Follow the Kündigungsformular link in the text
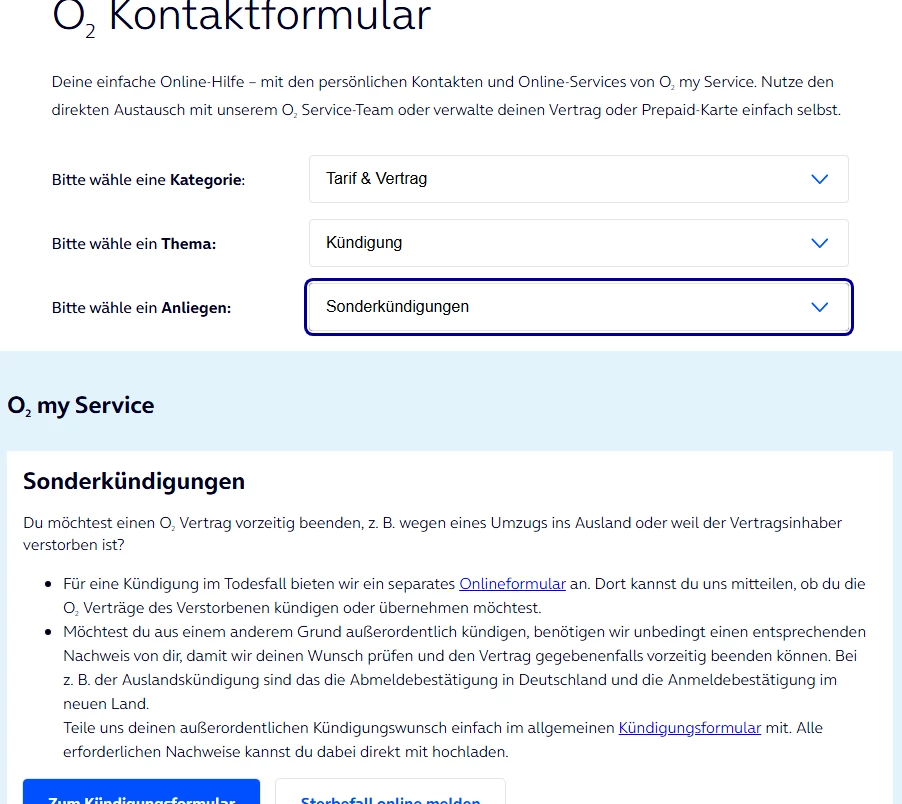The height and width of the screenshot is (804, 902). coord(689,728)
